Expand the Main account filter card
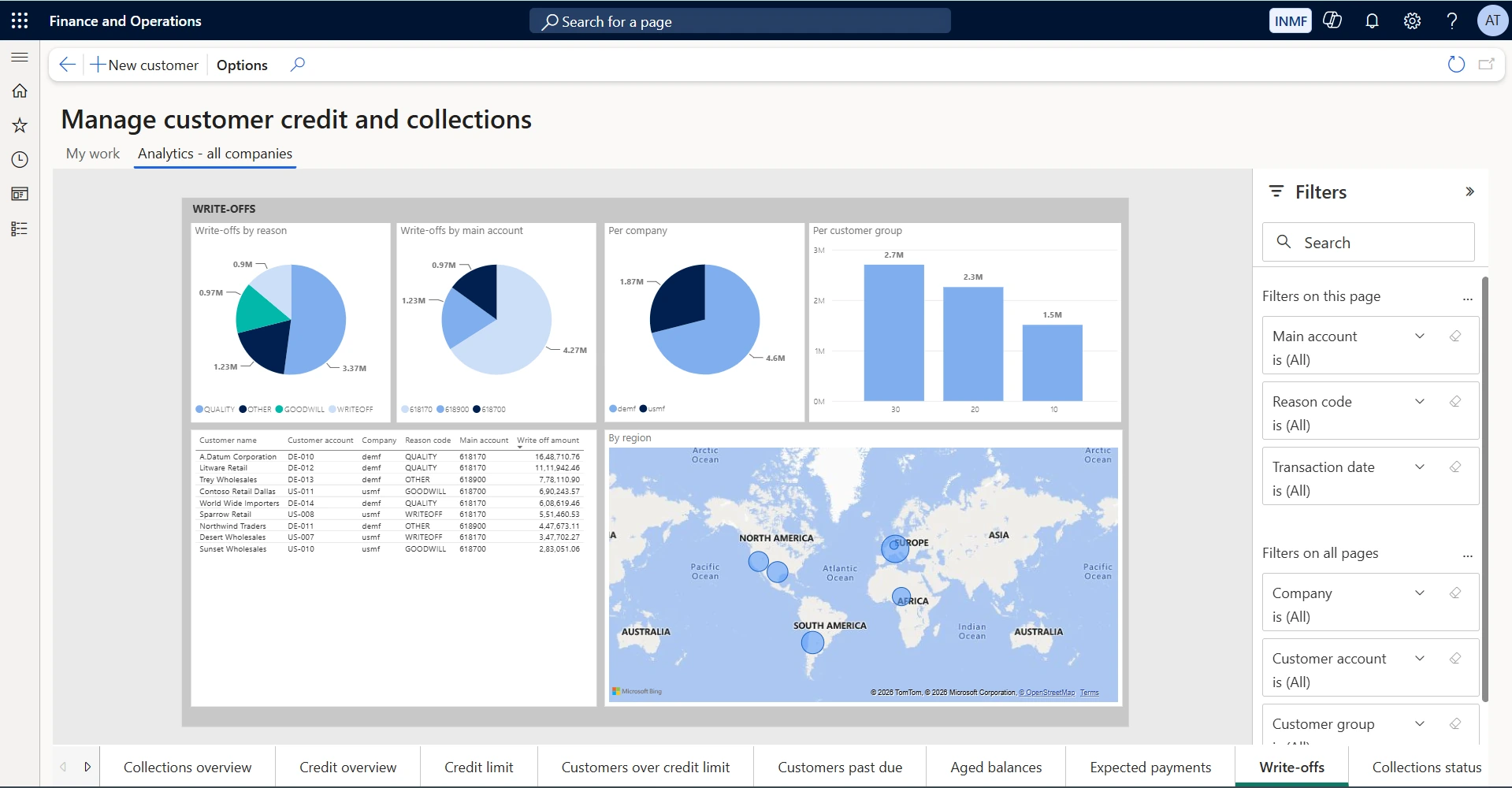This screenshot has height=788, width=1512. pyautogui.click(x=1420, y=336)
